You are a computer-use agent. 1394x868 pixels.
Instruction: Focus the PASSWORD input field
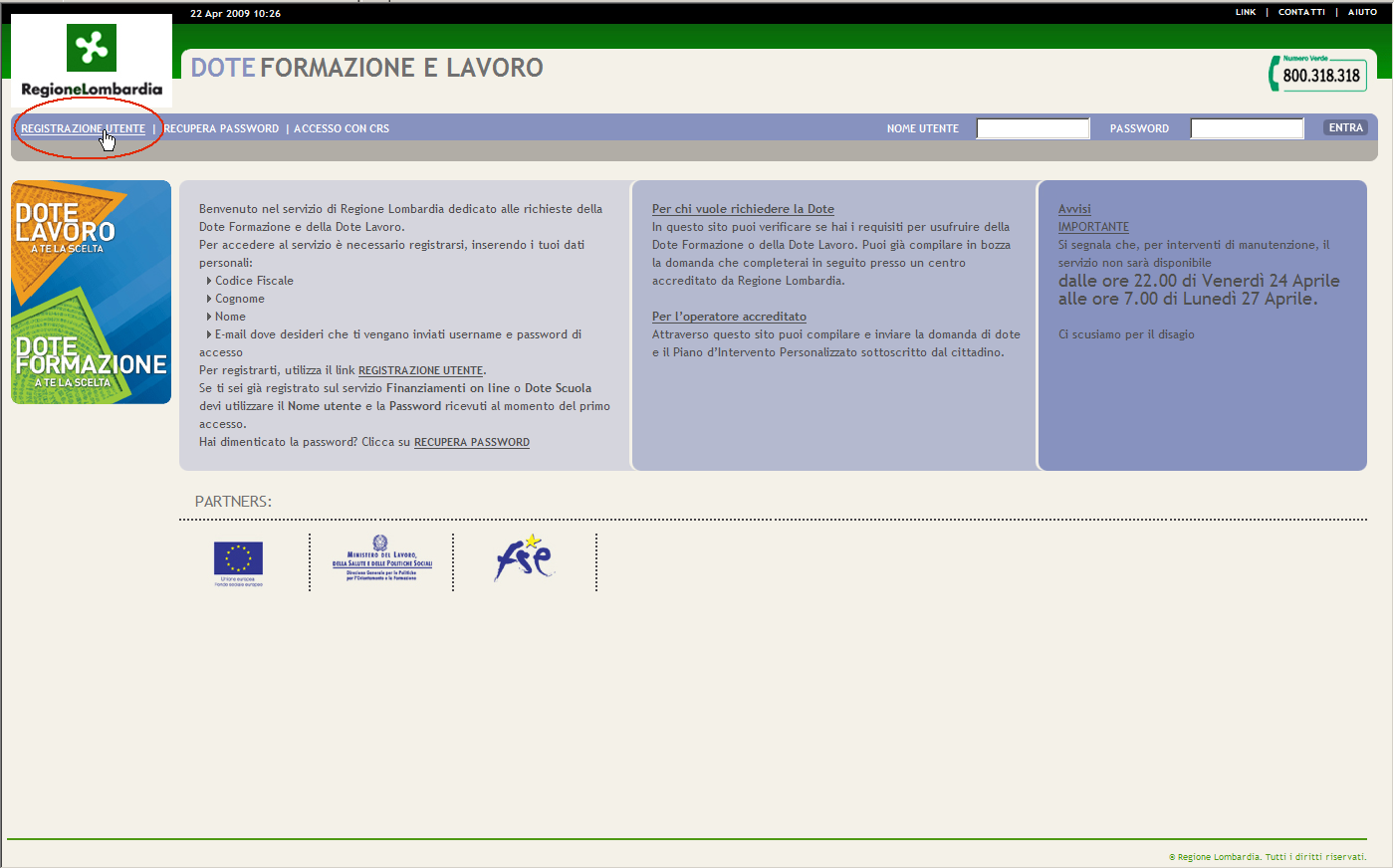coord(1247,128)
